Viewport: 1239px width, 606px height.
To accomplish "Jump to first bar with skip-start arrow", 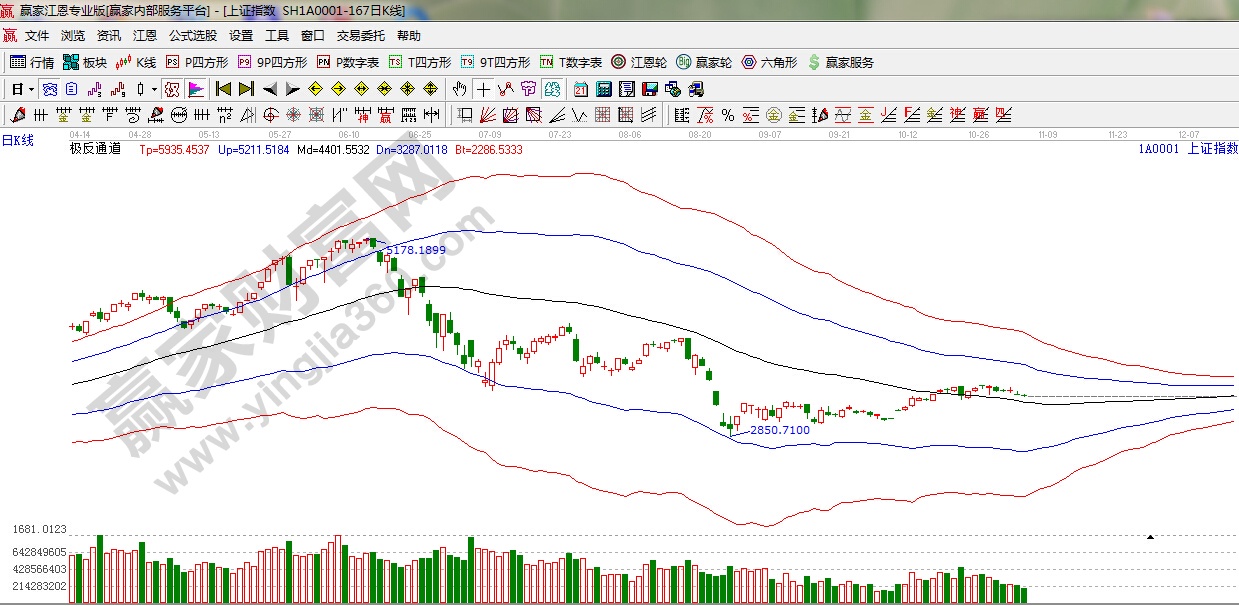I will 223,89.
